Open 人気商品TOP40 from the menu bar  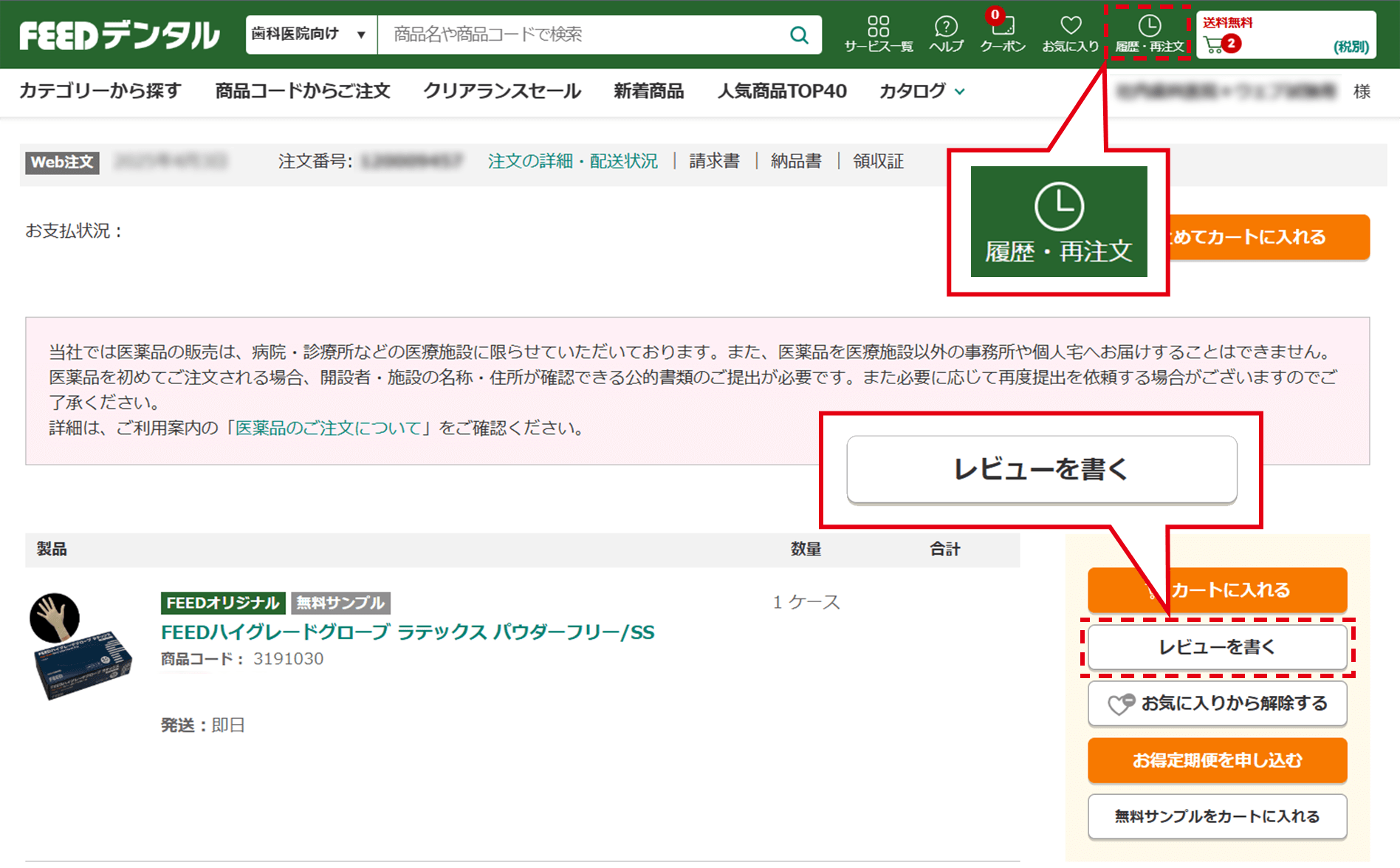tap(781, 91)
